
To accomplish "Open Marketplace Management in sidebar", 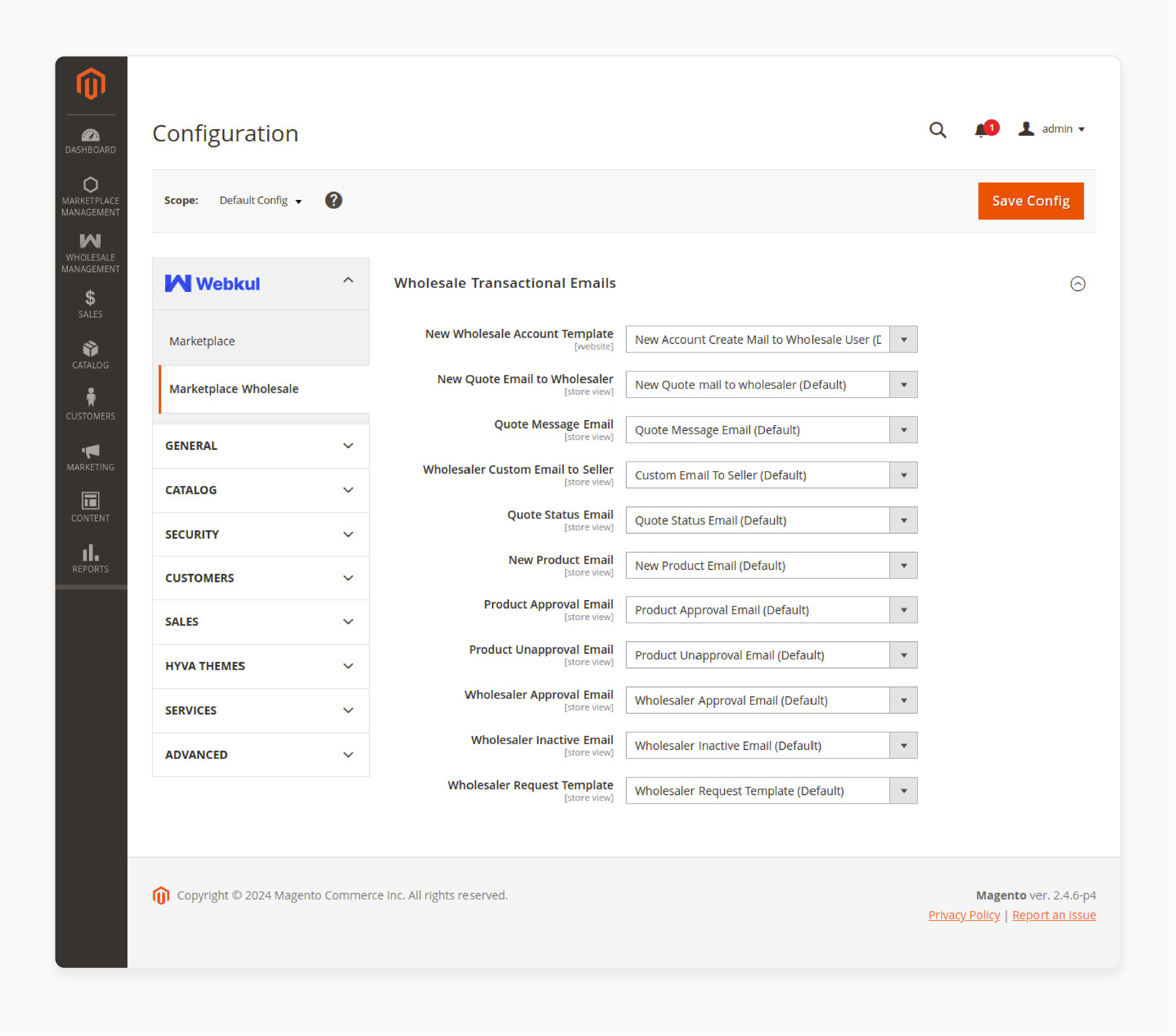I will 90,197.
